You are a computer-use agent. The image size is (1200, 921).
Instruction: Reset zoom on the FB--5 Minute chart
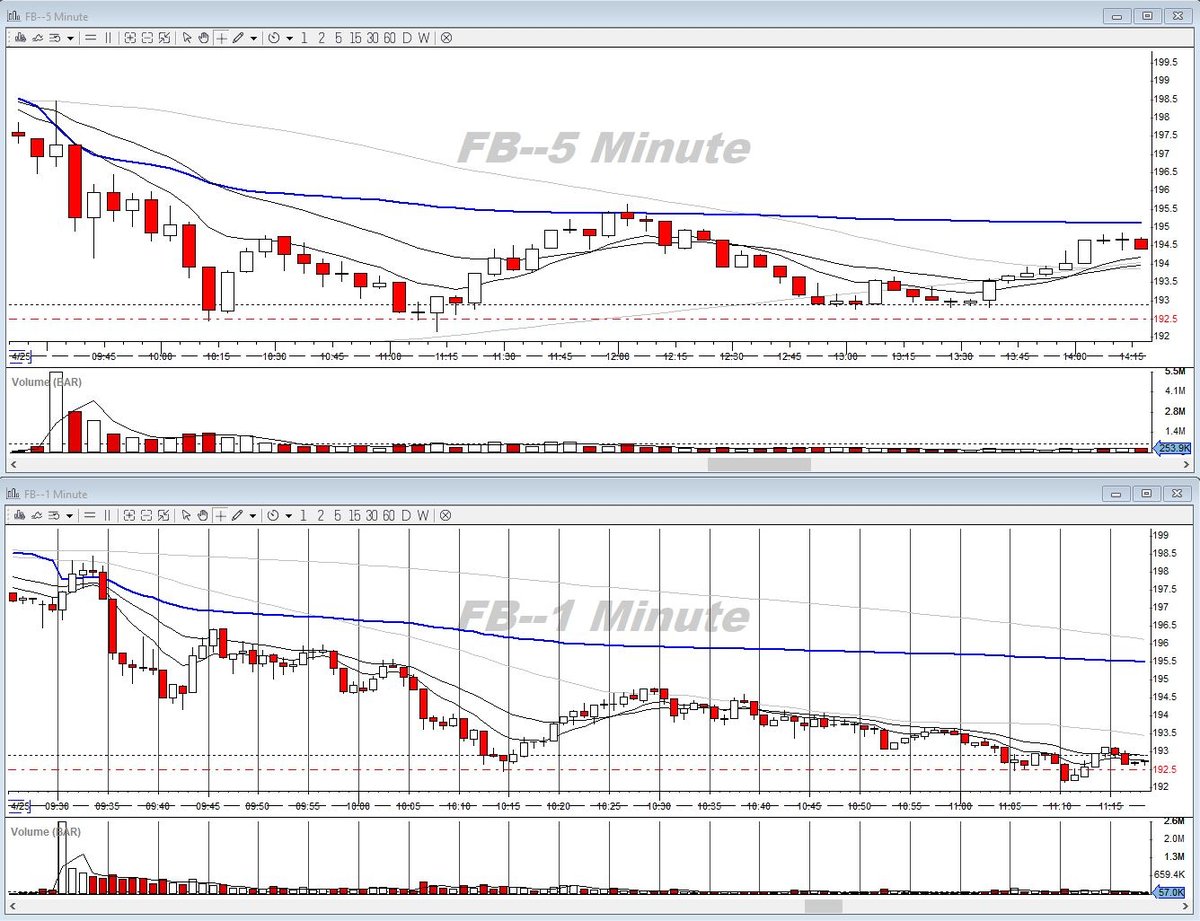164,38
